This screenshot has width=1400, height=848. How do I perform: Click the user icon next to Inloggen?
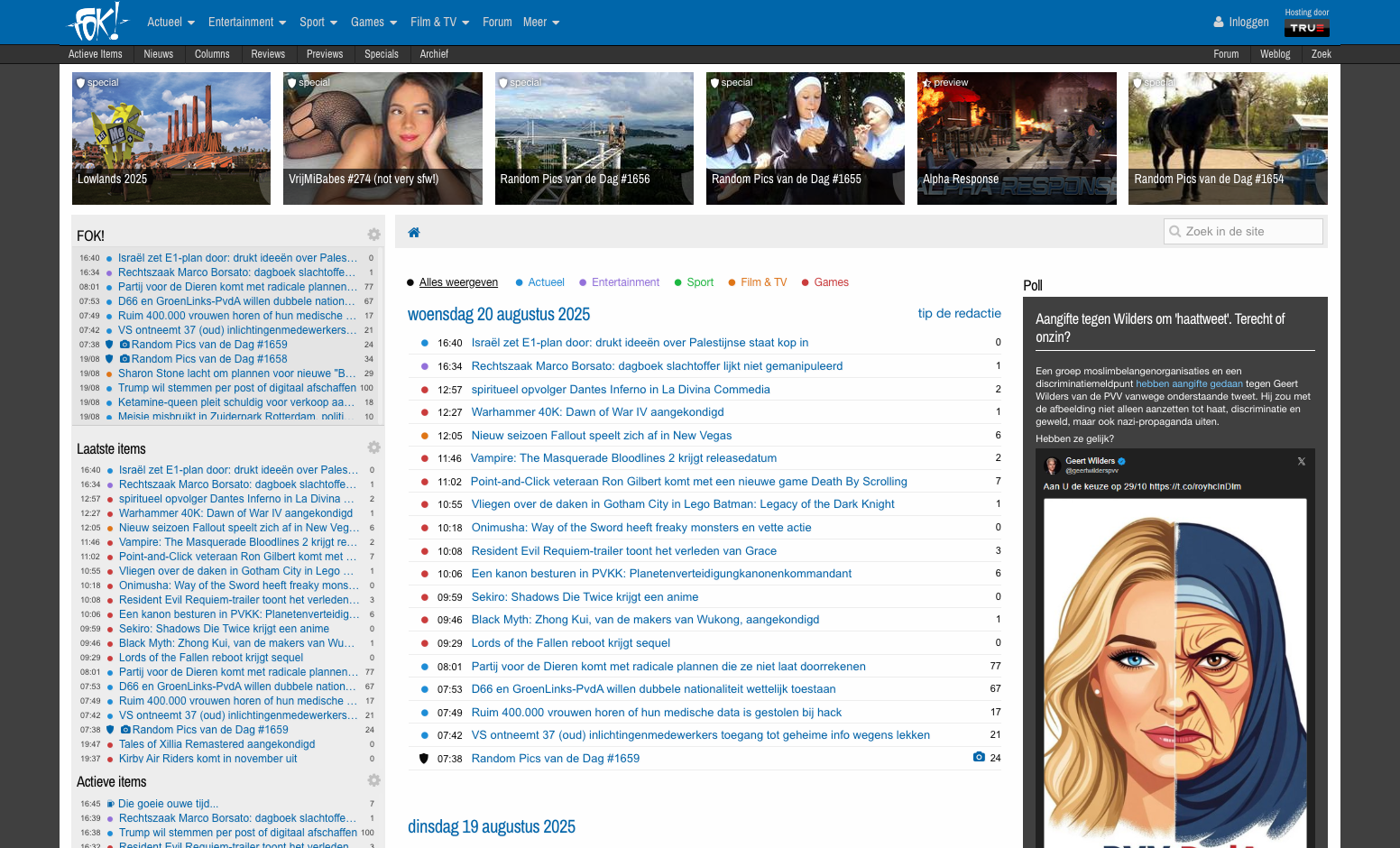point(1219,23)
